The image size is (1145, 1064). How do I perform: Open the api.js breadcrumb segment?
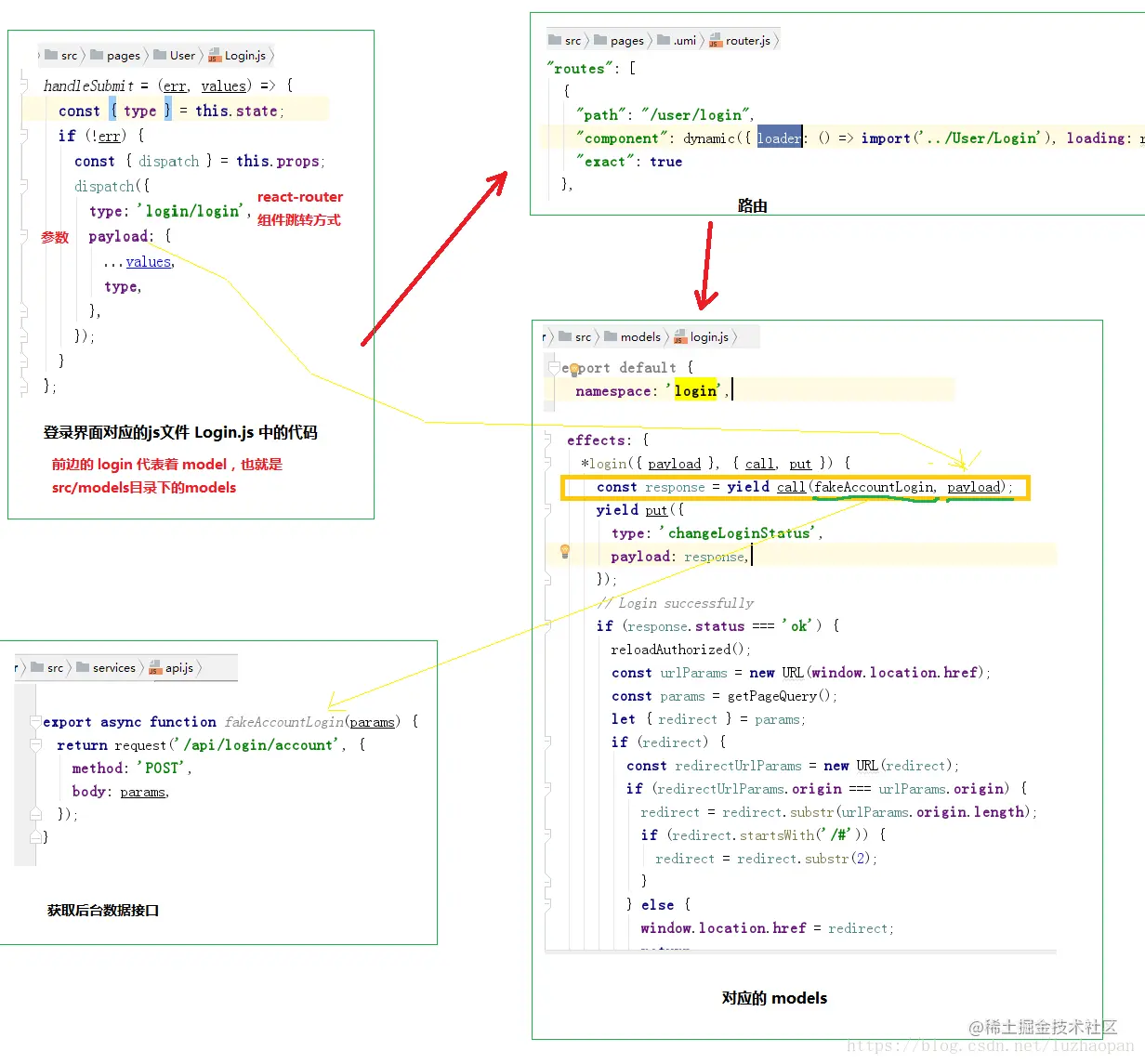179,667
